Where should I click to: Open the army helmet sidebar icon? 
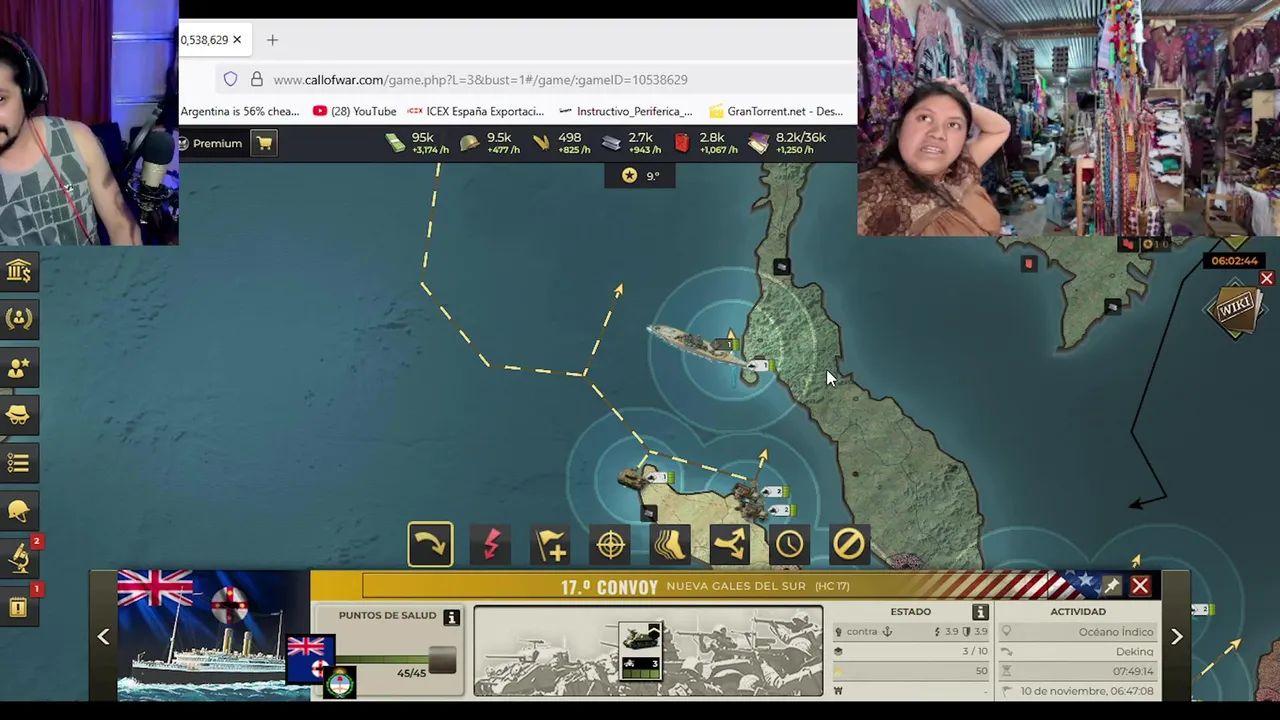tap(18, 511)
